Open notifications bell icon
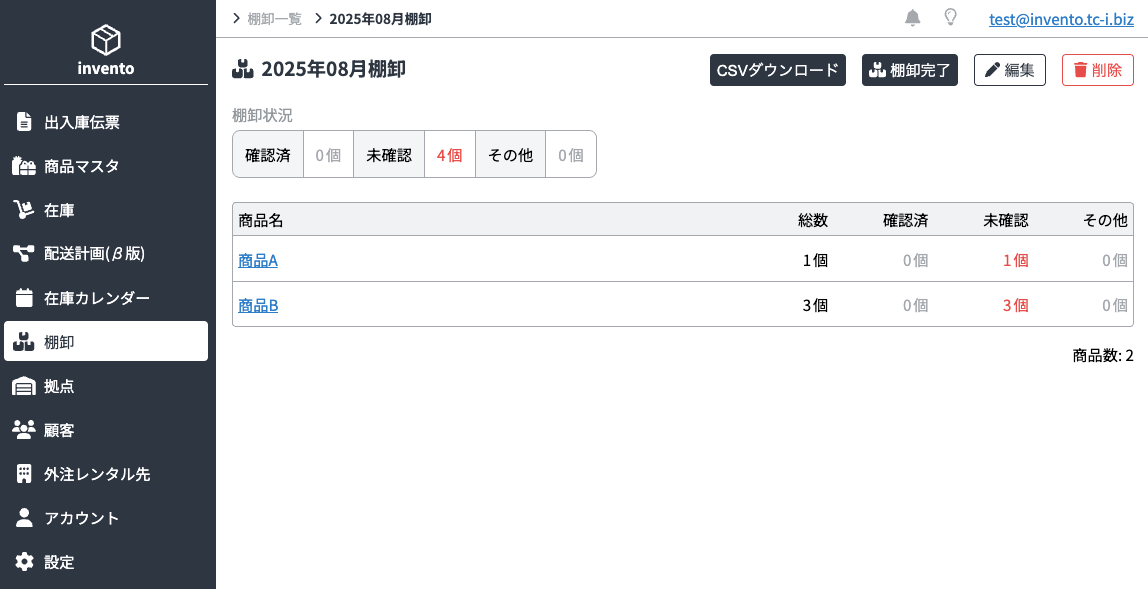The width and height of the screenshot is (1148, 589). (912, 18)
